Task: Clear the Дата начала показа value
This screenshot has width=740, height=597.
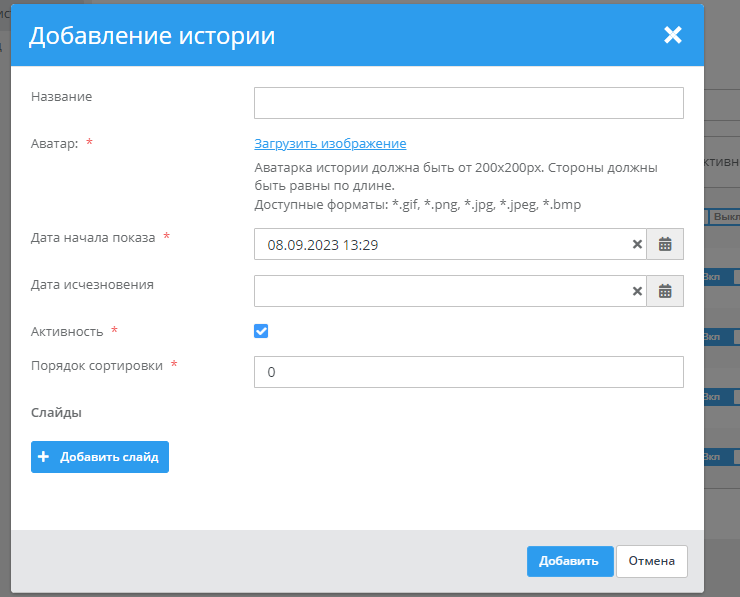Action: (x=637, y=244)
